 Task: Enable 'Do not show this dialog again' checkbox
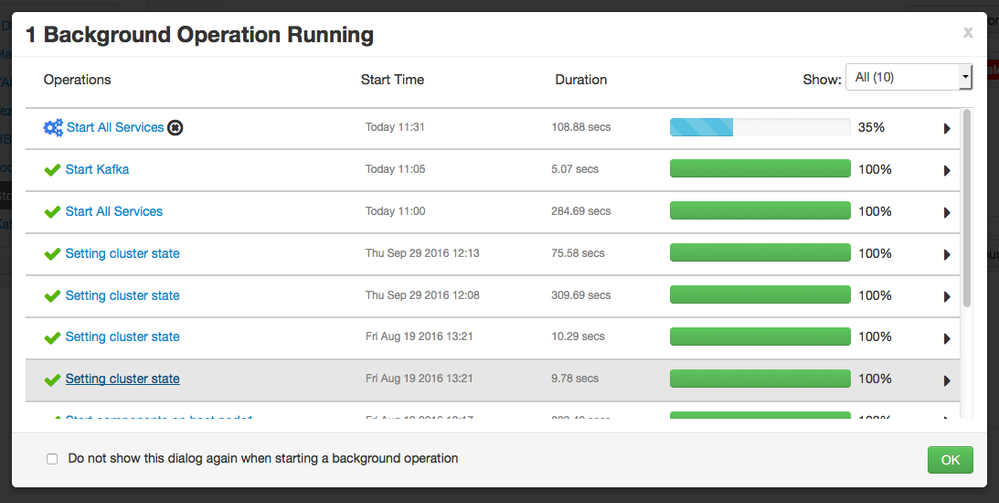[x=52, y=459]
